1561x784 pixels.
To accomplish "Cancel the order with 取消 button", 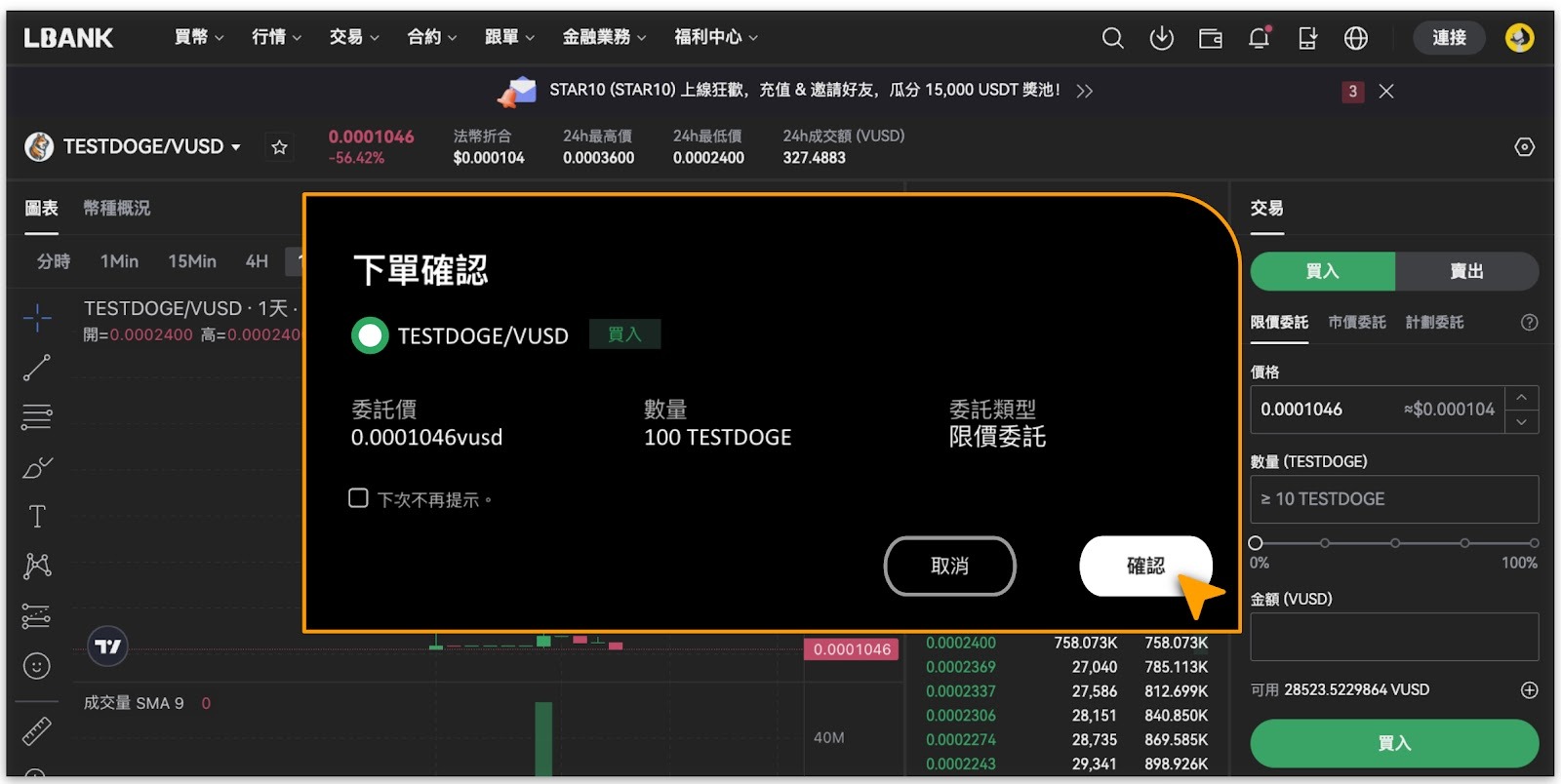I will 949,566.
